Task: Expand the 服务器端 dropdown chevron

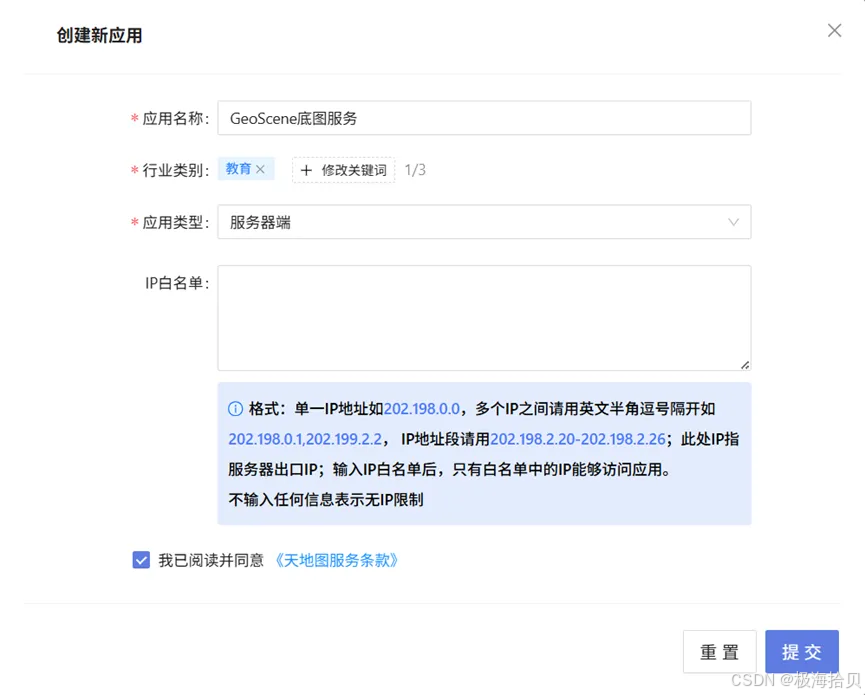Action: [733, 222]
